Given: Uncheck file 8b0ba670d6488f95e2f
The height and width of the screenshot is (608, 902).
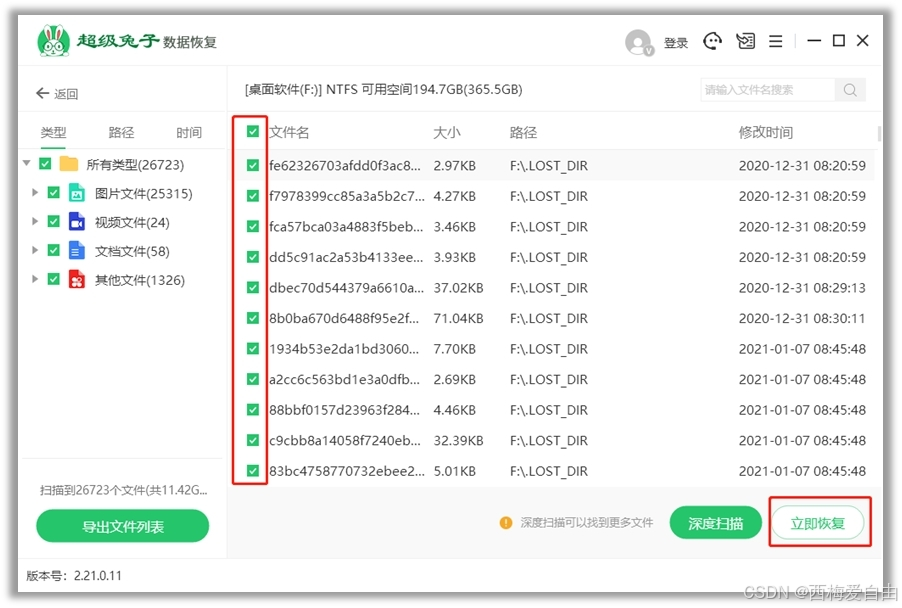Looking at the screenshot, I should coord(253,318).
